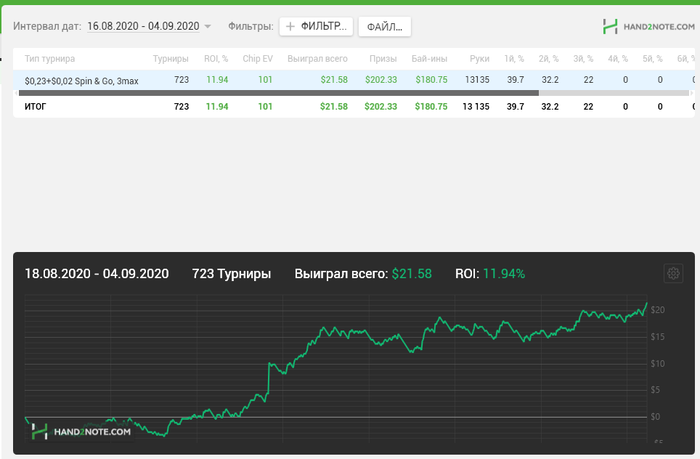Screen dimensions: 700x459
Task: Click the 13135 hands cell in Spin & Go row
Action: pos(477,80)
